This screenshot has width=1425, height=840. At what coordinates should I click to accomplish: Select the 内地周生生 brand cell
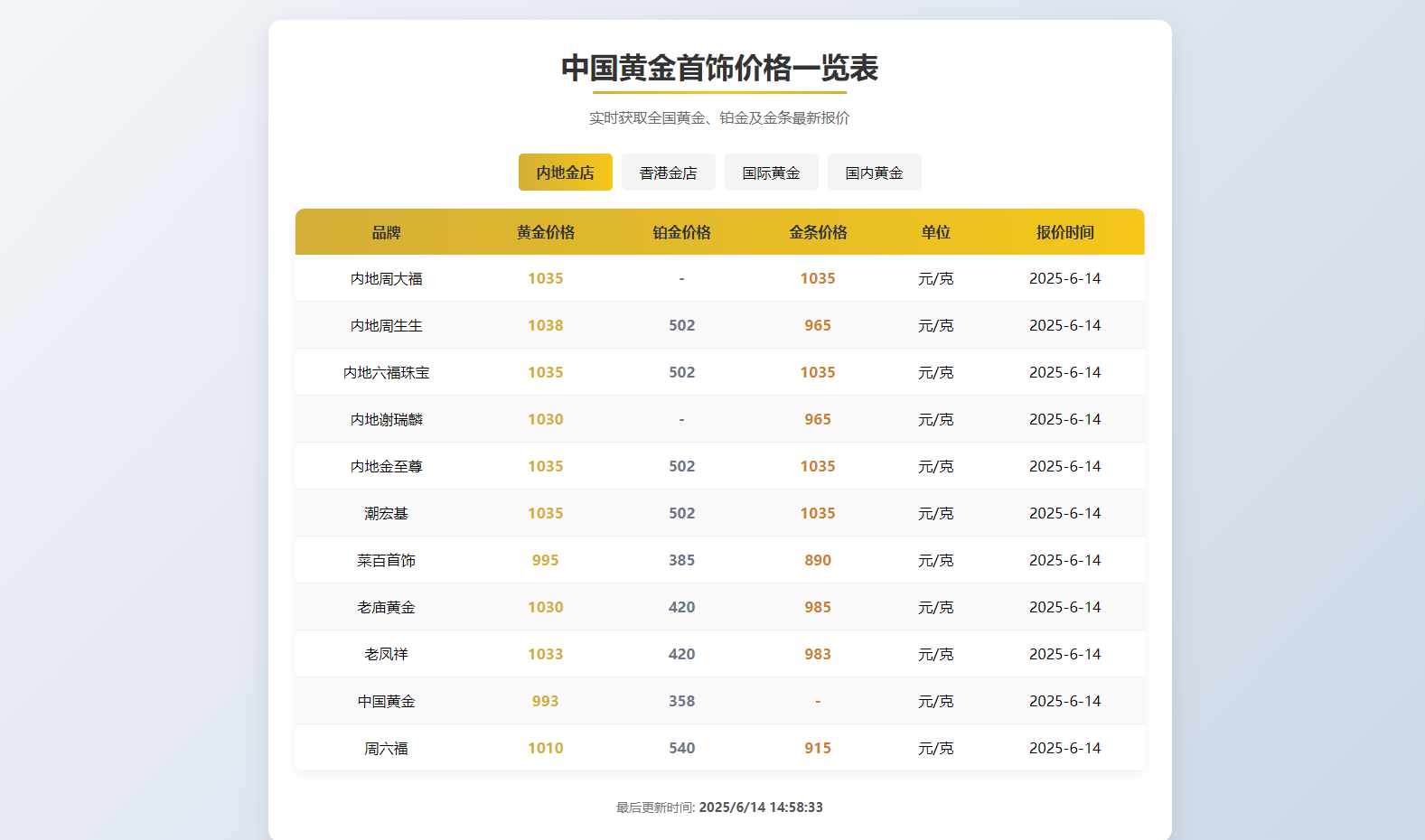pos(386,325)
